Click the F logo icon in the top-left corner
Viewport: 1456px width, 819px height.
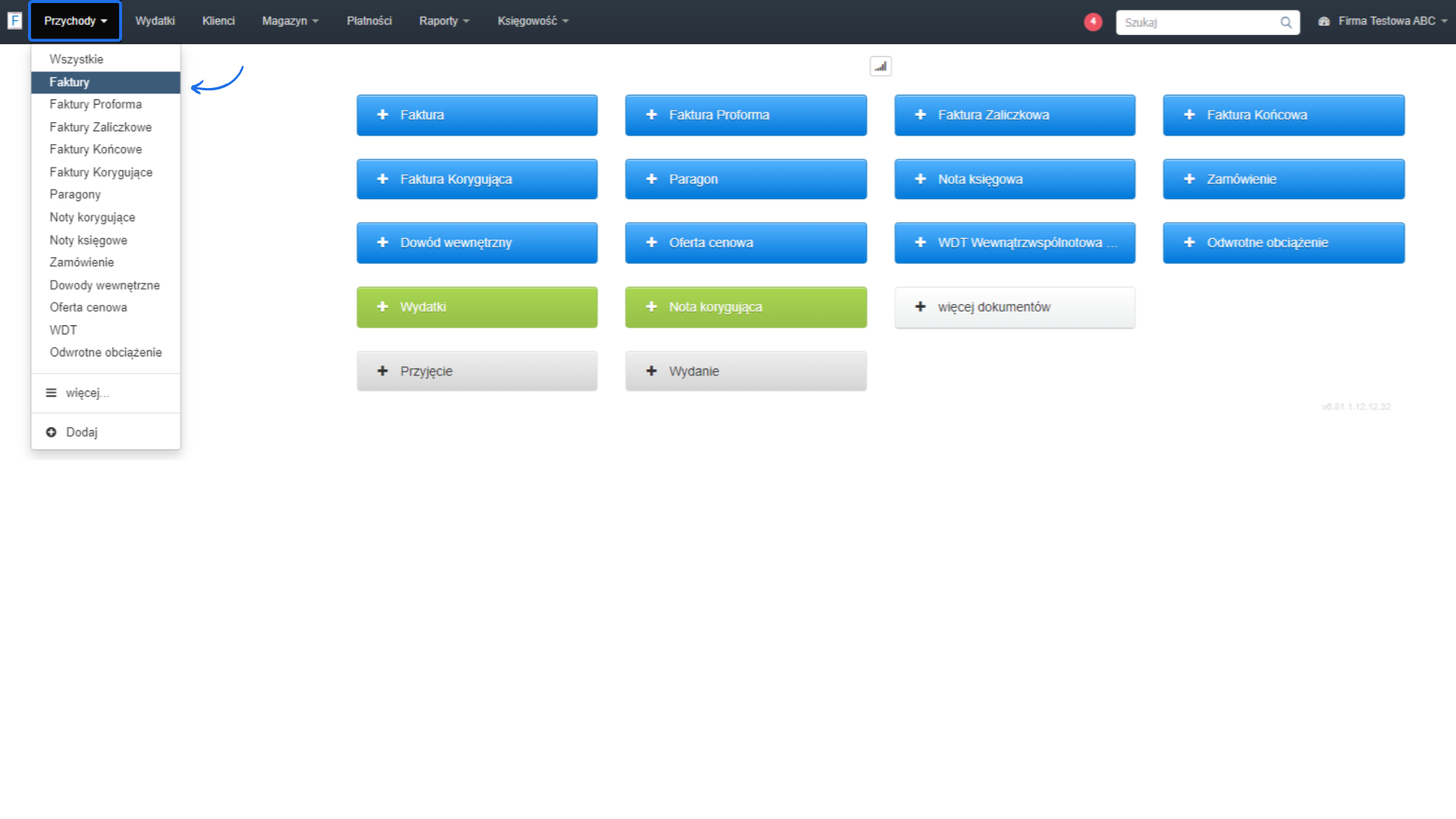click(14, 21)
